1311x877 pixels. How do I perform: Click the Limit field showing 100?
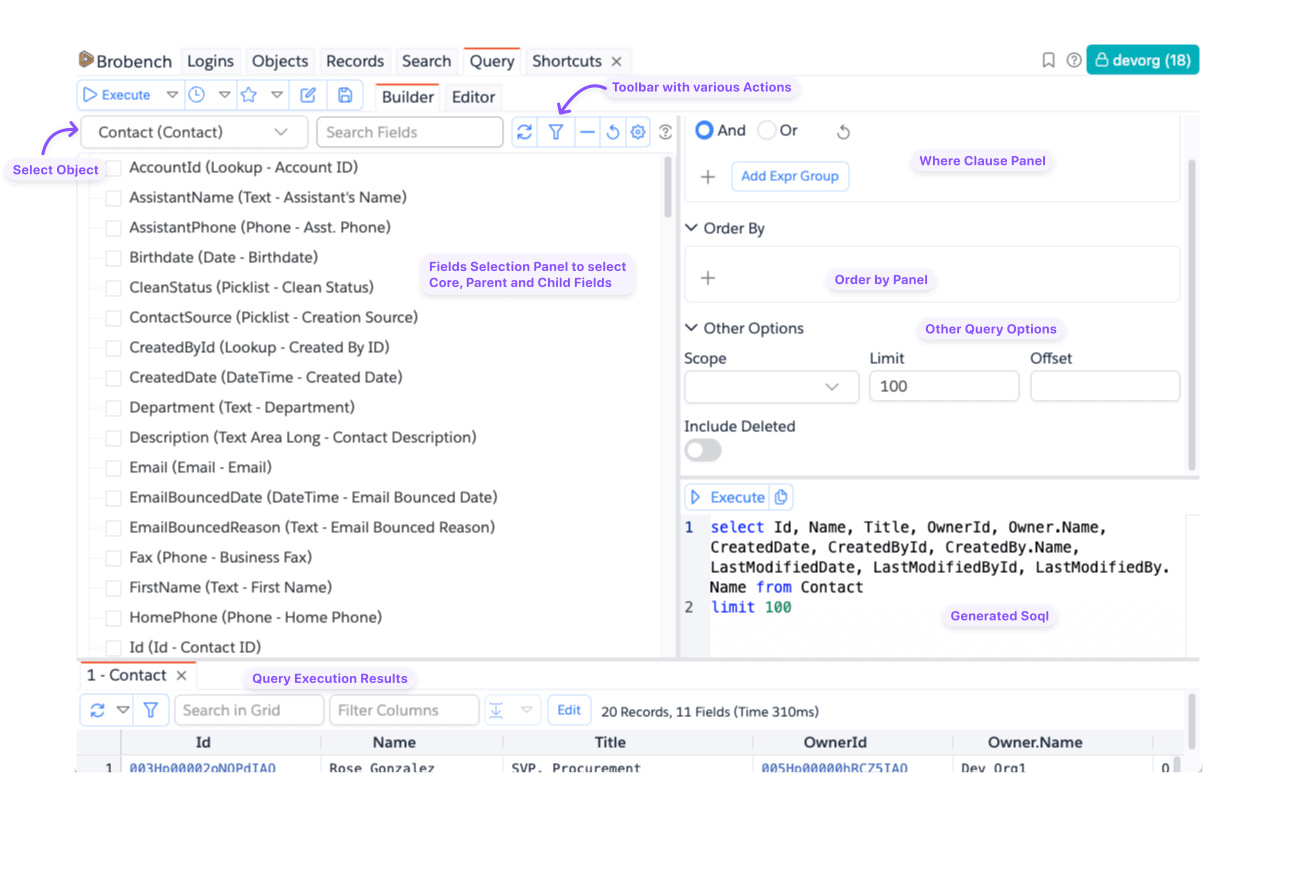coord(944,386)
